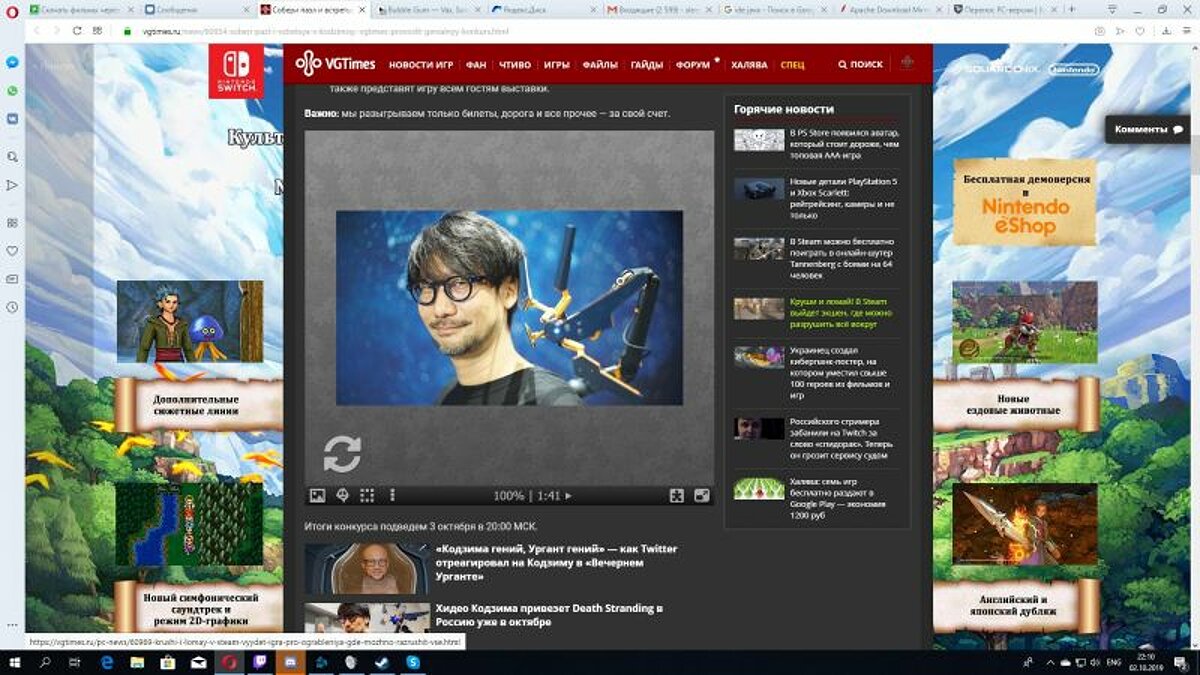The width and height of the screenshot is (1200, 675).
Task: Open the Tannenberg Steam news thumbnail
Action: point(759,249)
